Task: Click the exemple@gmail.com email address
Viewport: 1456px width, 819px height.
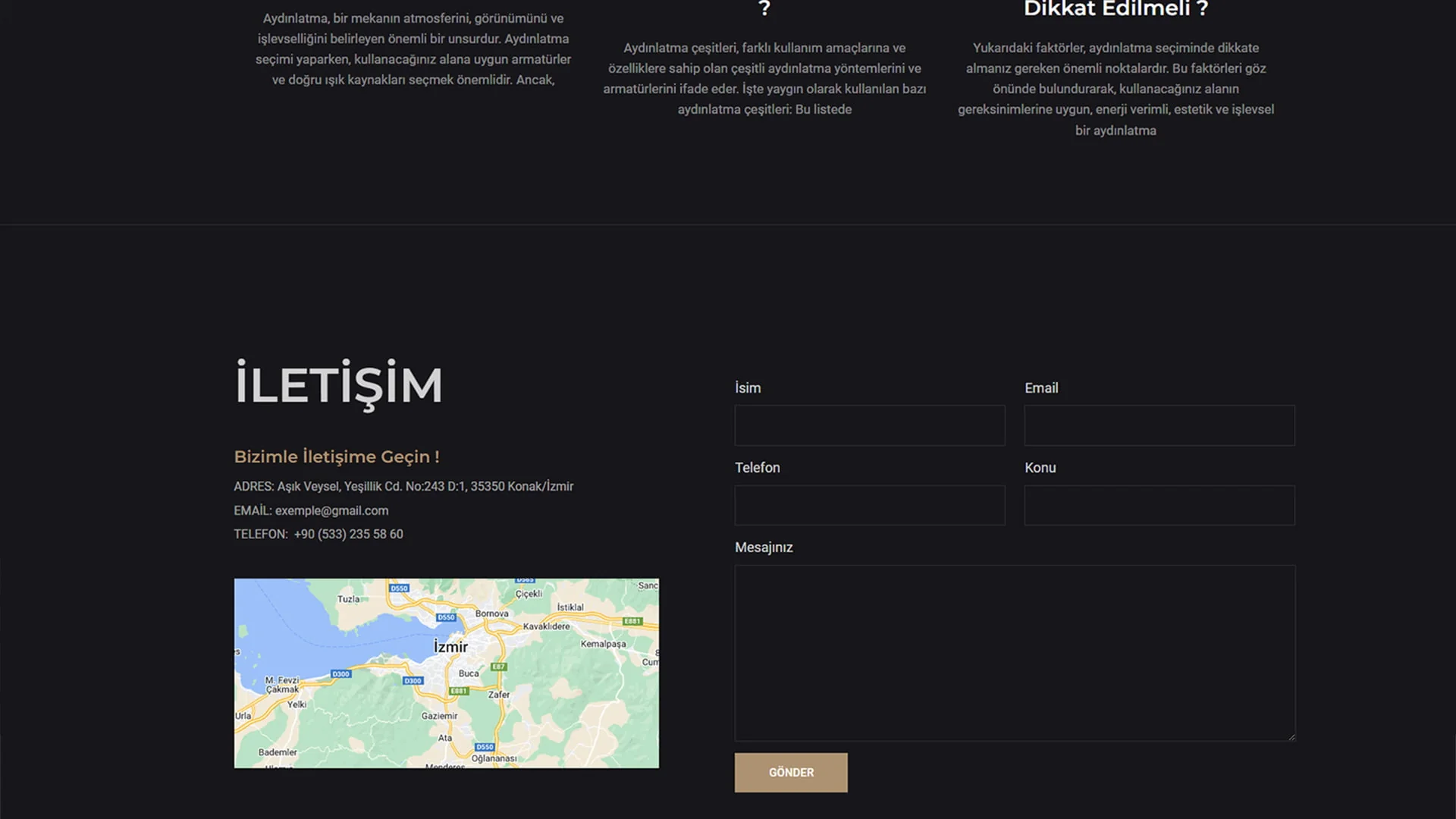Action: tap(331, 510)
